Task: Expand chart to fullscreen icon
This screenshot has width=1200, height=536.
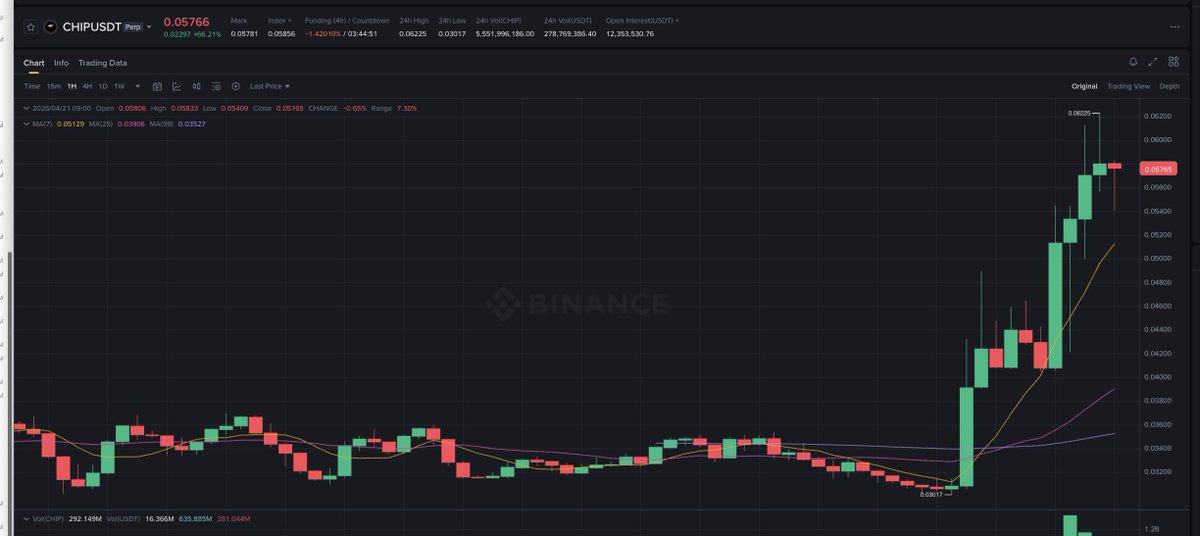Action: click(1153, 62)
